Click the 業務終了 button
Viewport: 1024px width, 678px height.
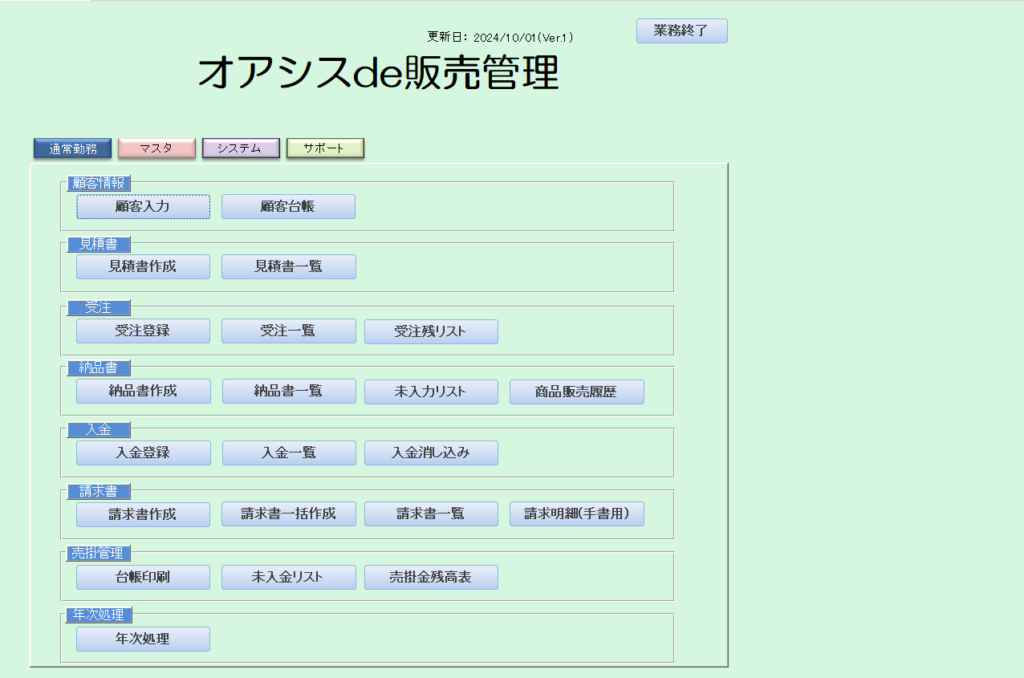click(x=682, y=31)
